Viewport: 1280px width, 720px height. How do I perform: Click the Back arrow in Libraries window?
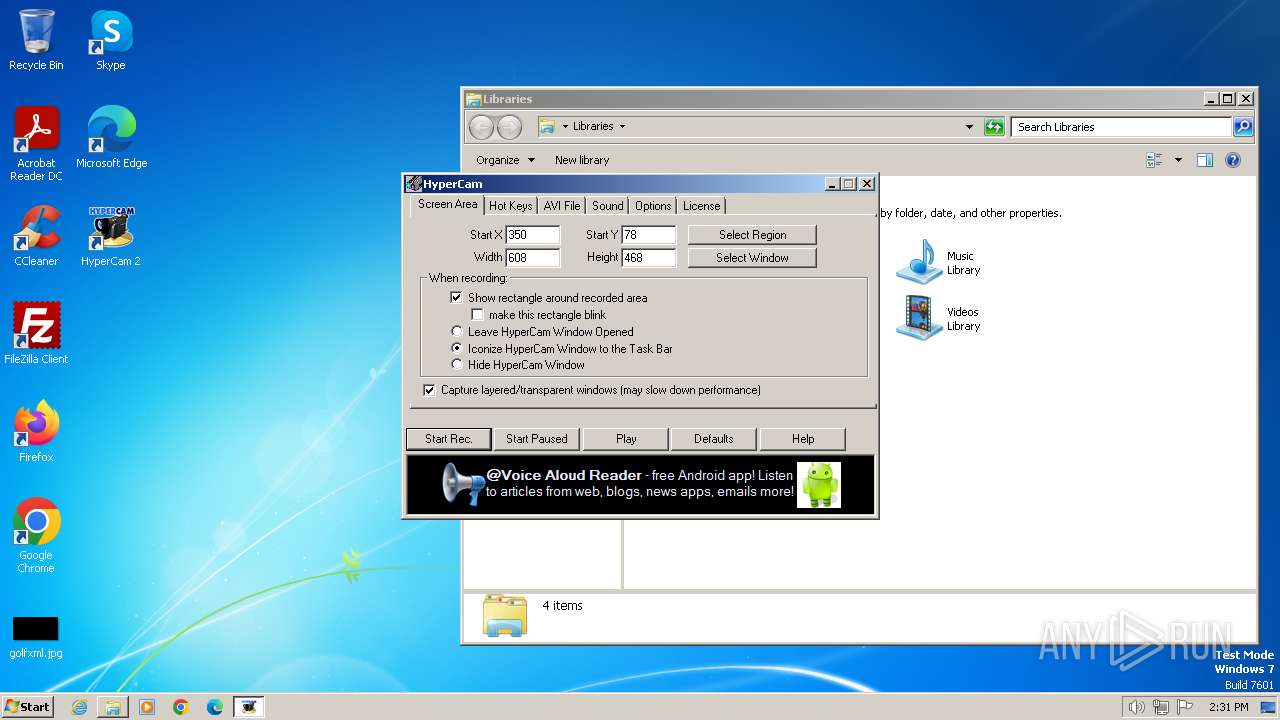481,127
